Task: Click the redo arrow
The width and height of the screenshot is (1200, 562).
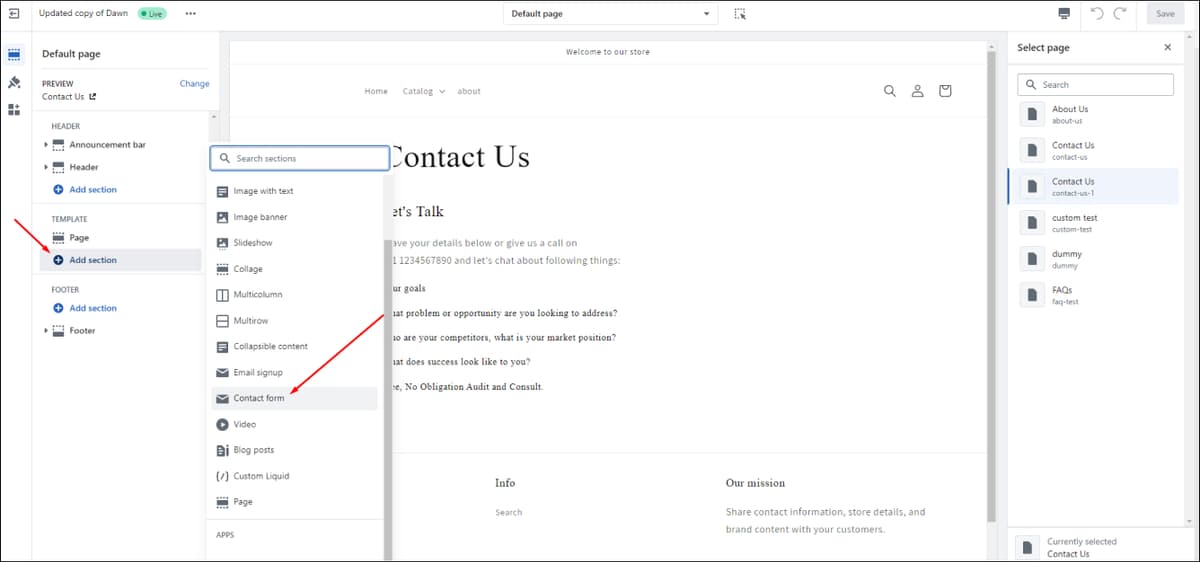Action: point(1120,13)
